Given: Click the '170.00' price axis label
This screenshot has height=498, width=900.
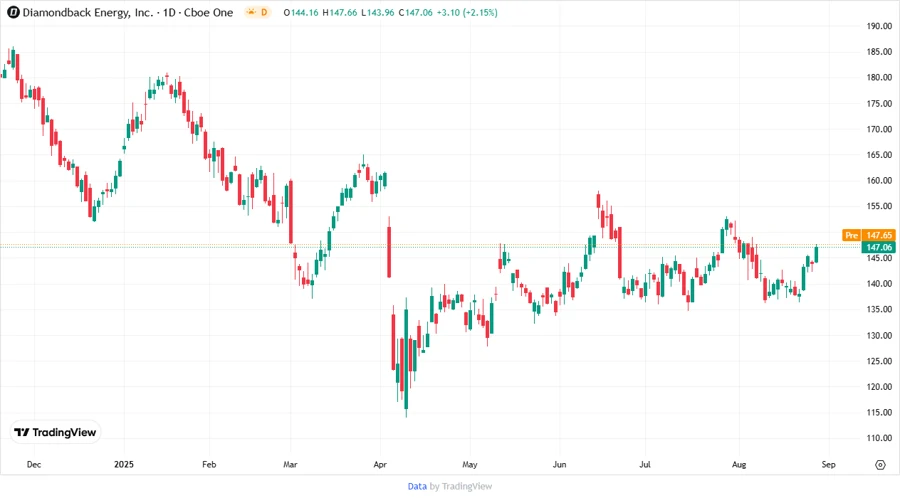Looking at the screenshot, I should [x=879, y=129].
